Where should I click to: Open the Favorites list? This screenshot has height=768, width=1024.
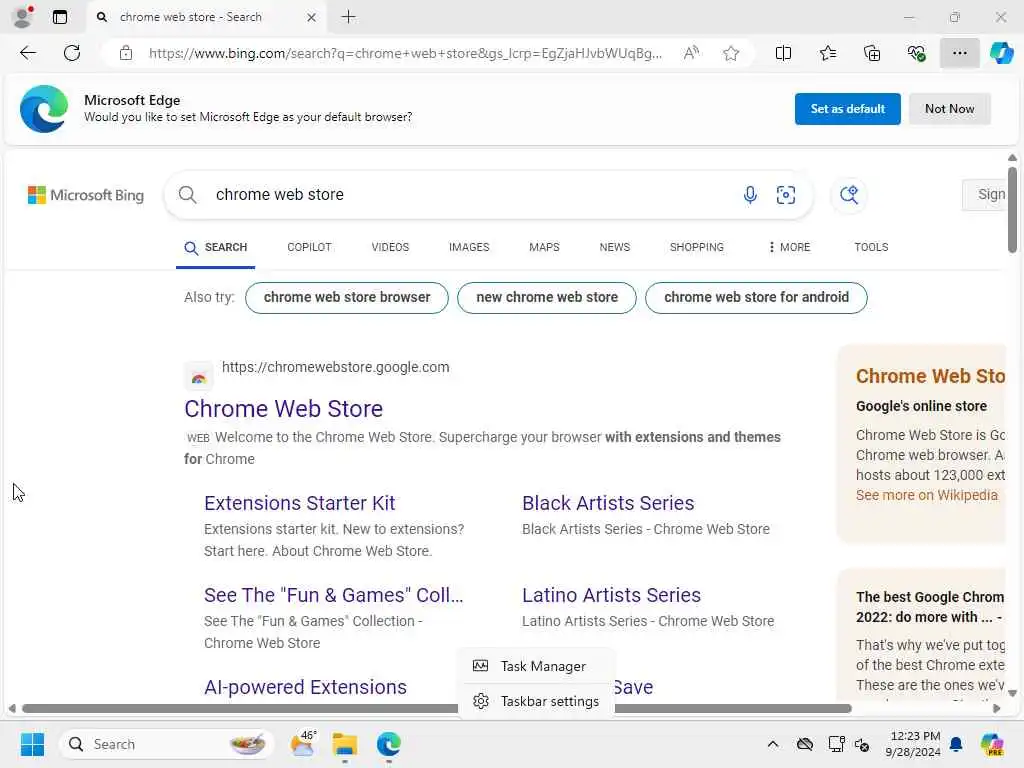827,53
